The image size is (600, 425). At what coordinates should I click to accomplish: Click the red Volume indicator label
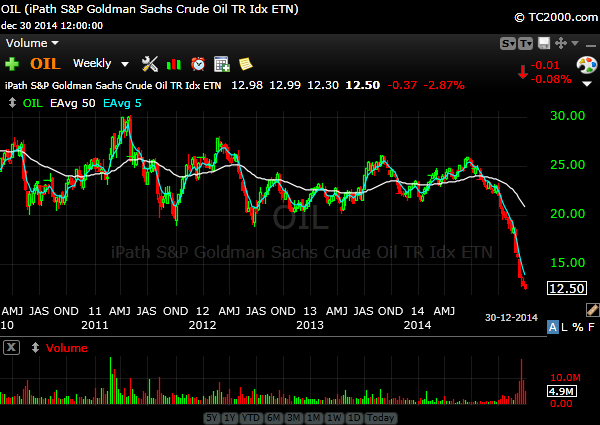coord(67,348)
